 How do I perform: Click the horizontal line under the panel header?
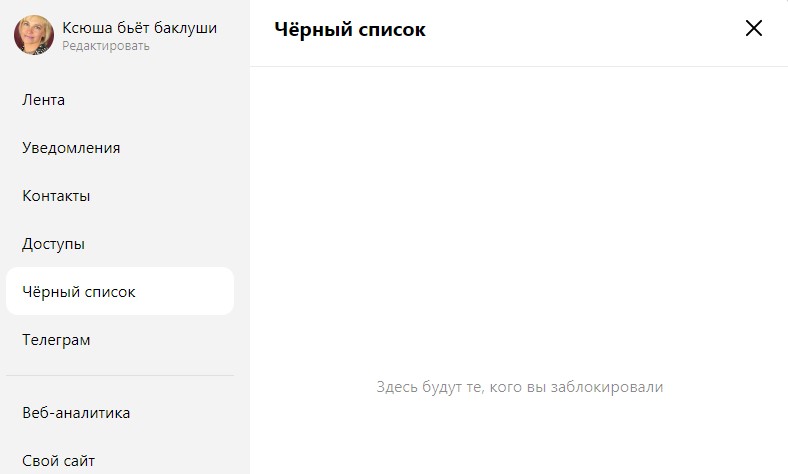519,66
